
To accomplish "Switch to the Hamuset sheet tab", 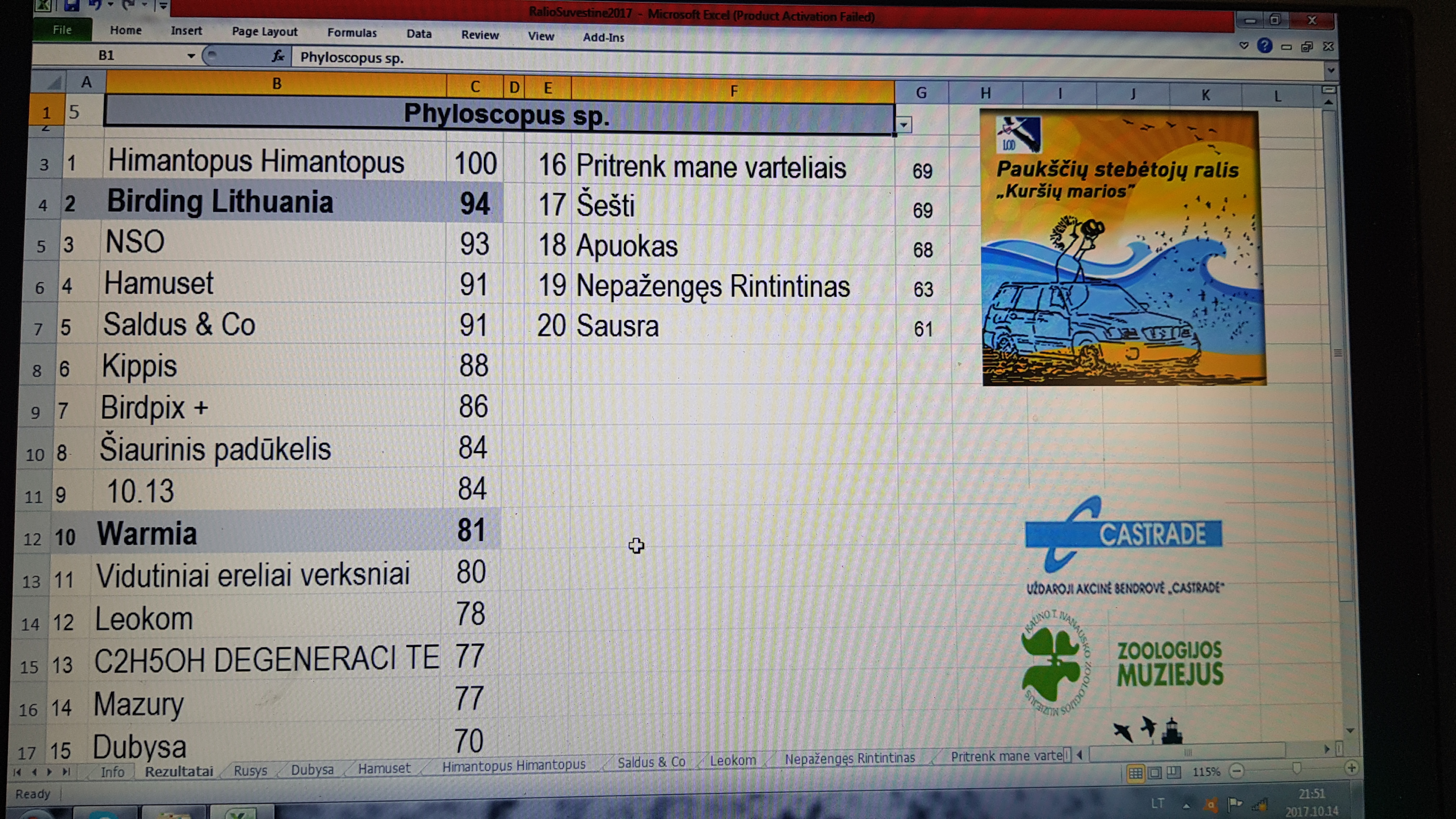I will 384,768.
